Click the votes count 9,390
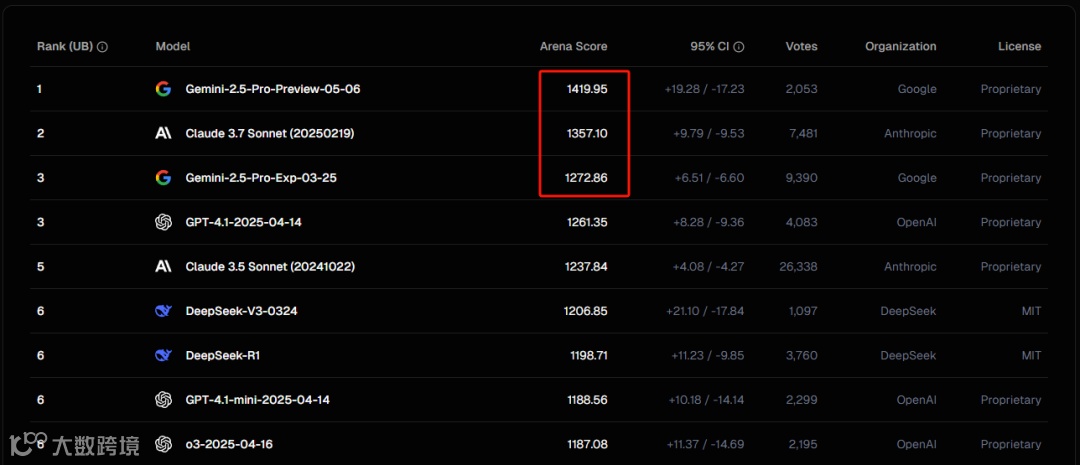Image resolution: width=1080 pixels, height=465 pixels. coord(802,178)
